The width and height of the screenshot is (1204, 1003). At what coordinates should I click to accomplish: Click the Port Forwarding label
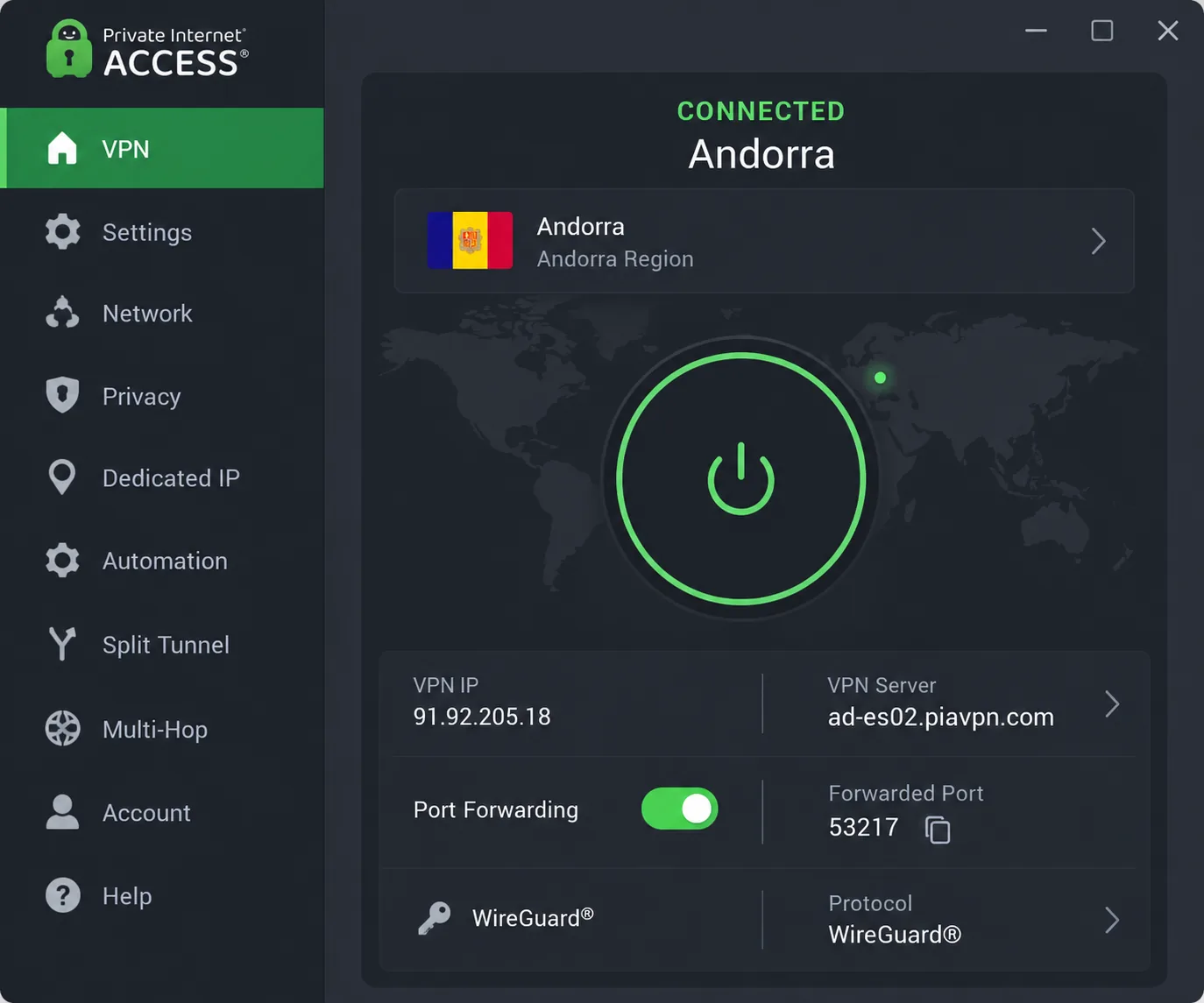pos(496,809)
